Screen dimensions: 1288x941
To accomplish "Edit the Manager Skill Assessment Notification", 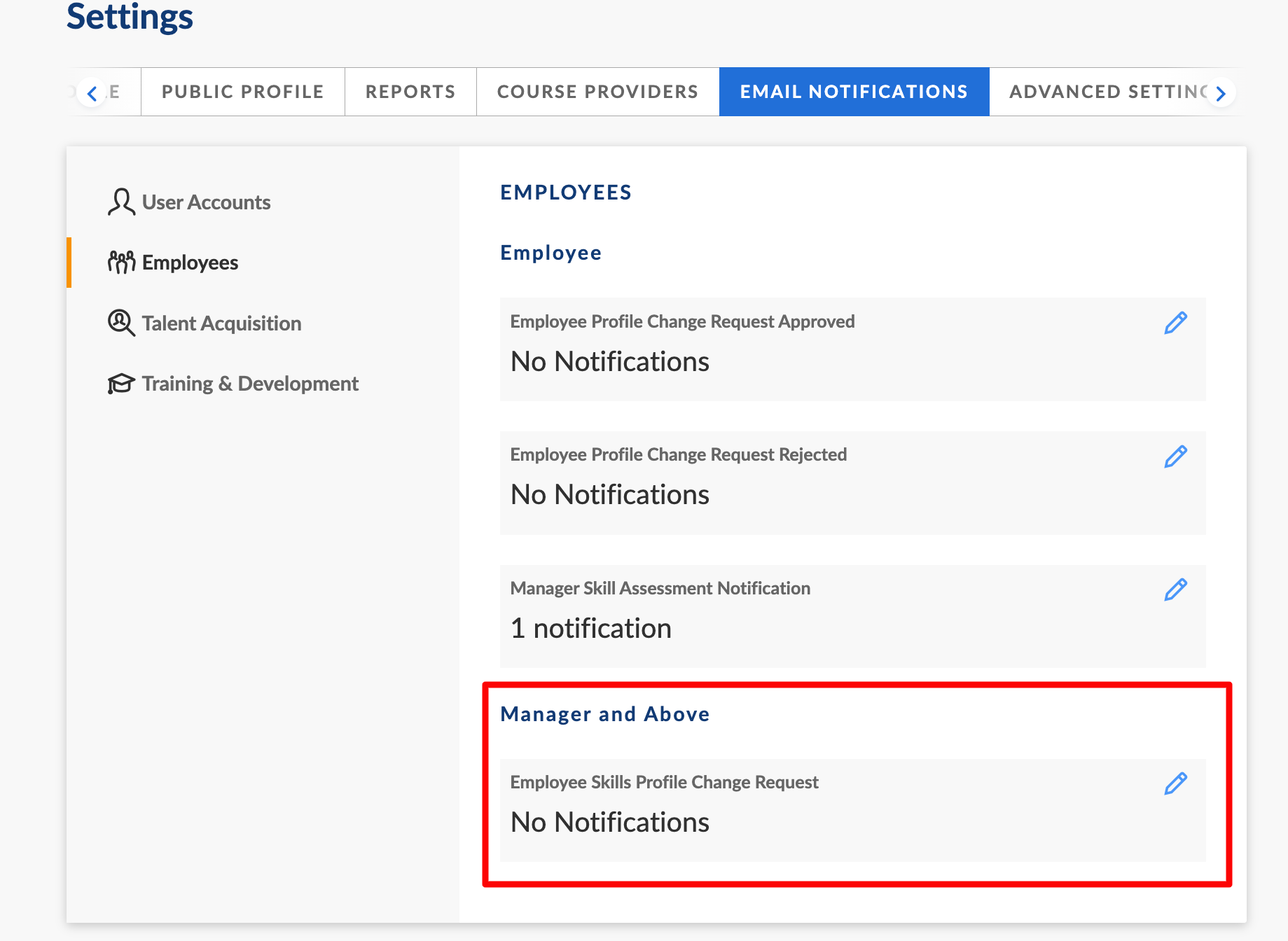I will pos(1175,590).
